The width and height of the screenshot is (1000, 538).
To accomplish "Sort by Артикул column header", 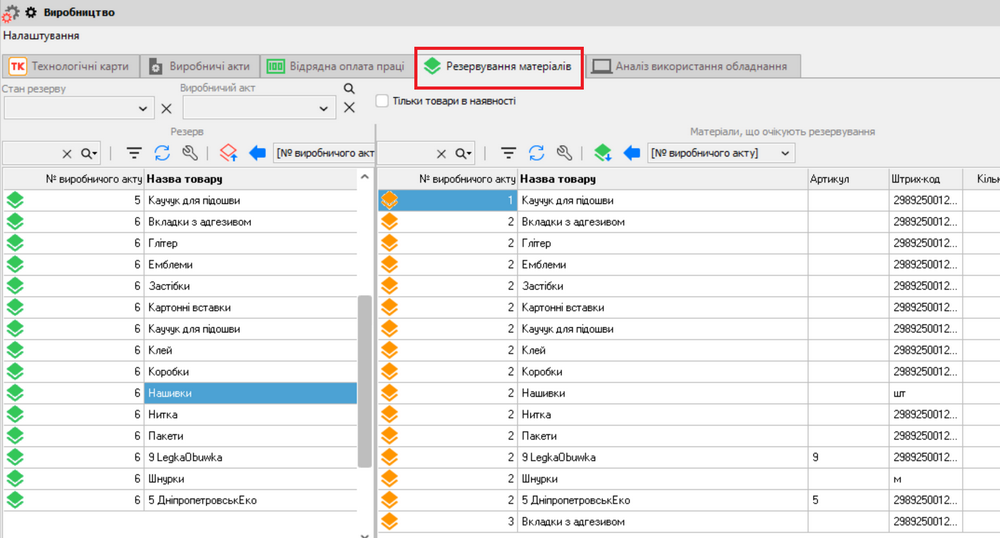I will pos(830,178).
